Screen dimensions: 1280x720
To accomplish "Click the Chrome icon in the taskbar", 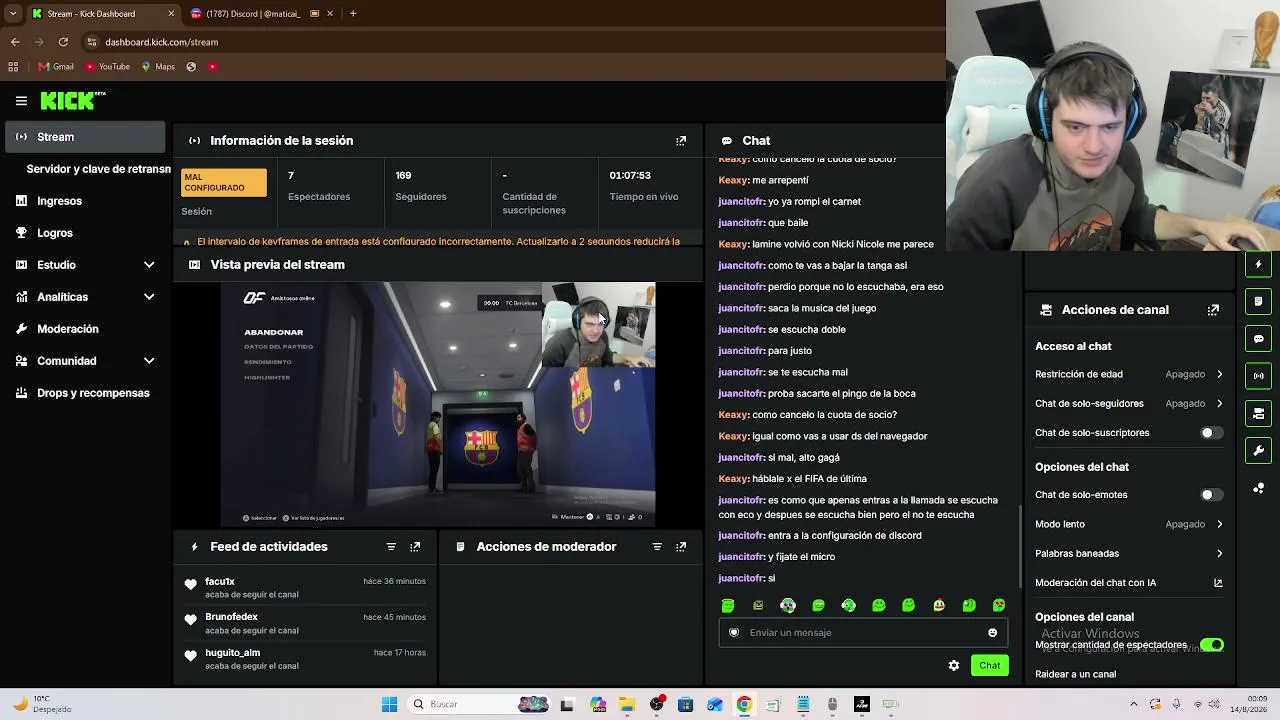I will point(744,705).
